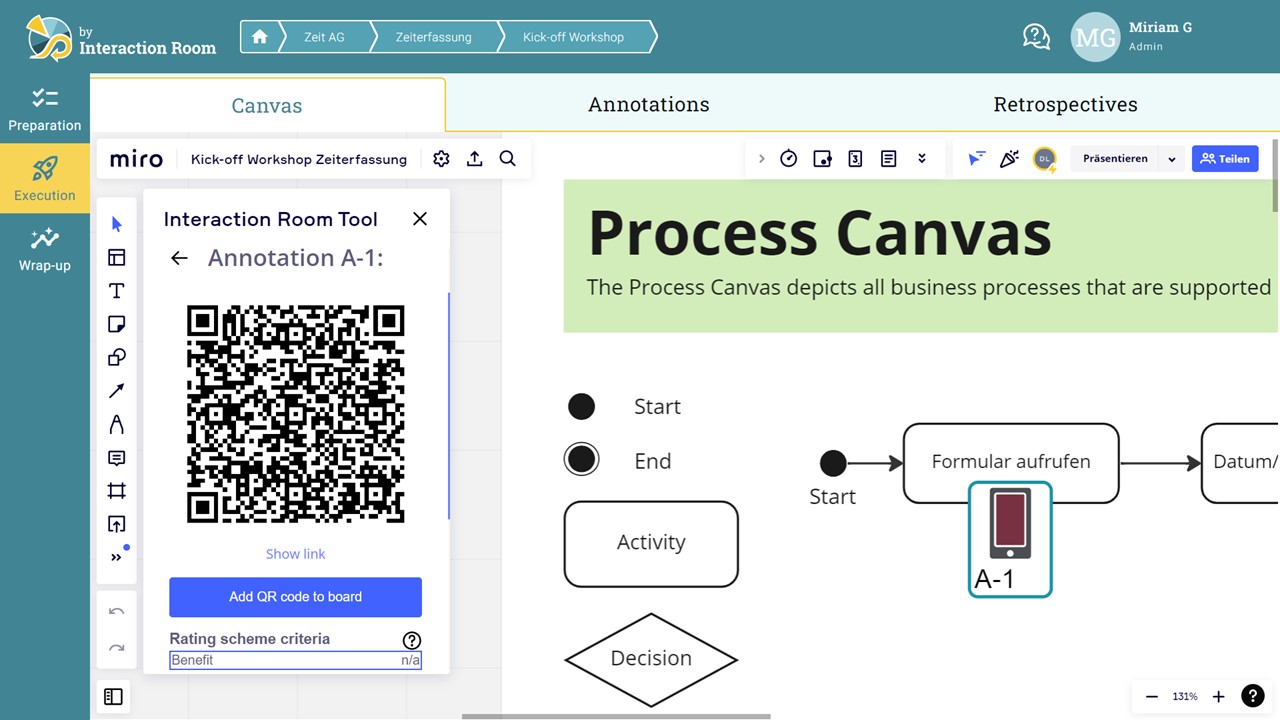The height and width of the screenshot is (720, 1280).
Task: Open Miro help question mark button
Action: 1252,697
